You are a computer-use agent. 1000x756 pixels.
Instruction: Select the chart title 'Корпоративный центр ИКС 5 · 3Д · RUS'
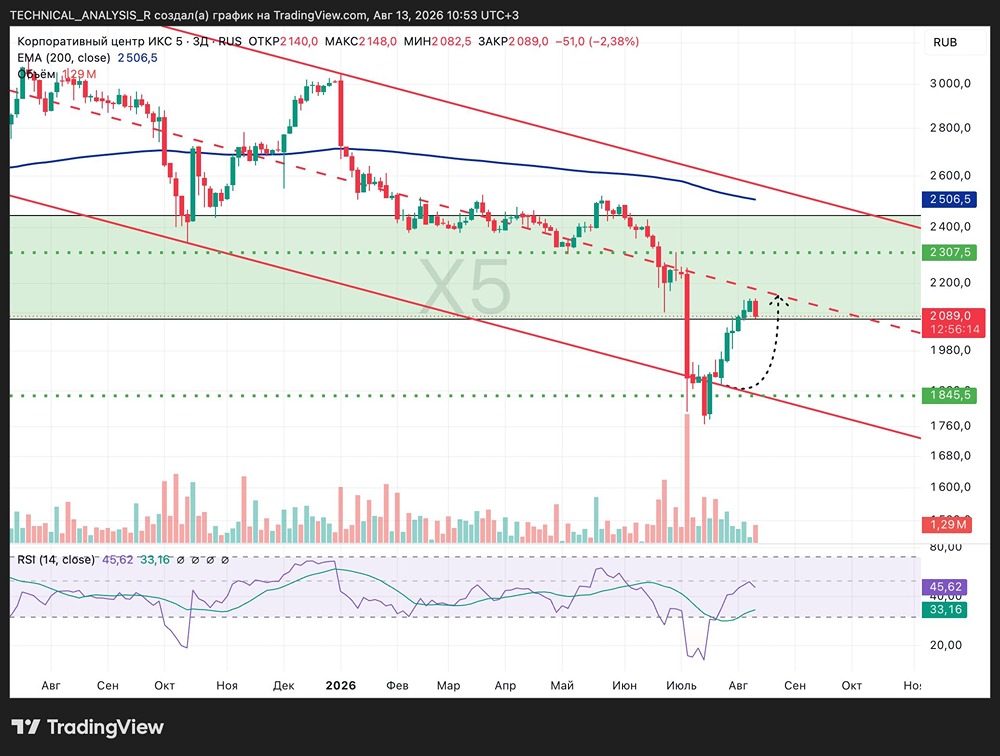point(129,41)
